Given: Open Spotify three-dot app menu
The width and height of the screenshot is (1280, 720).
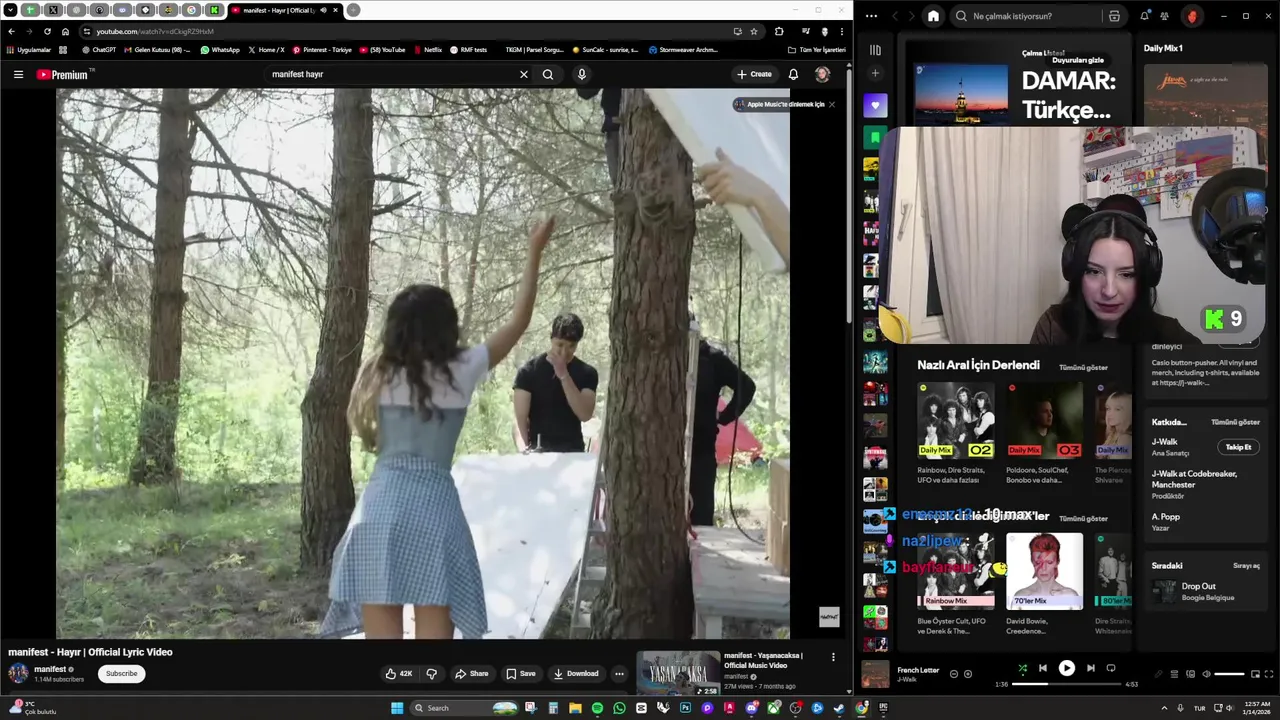Looking at the screenshot, I should pos(871,16).
